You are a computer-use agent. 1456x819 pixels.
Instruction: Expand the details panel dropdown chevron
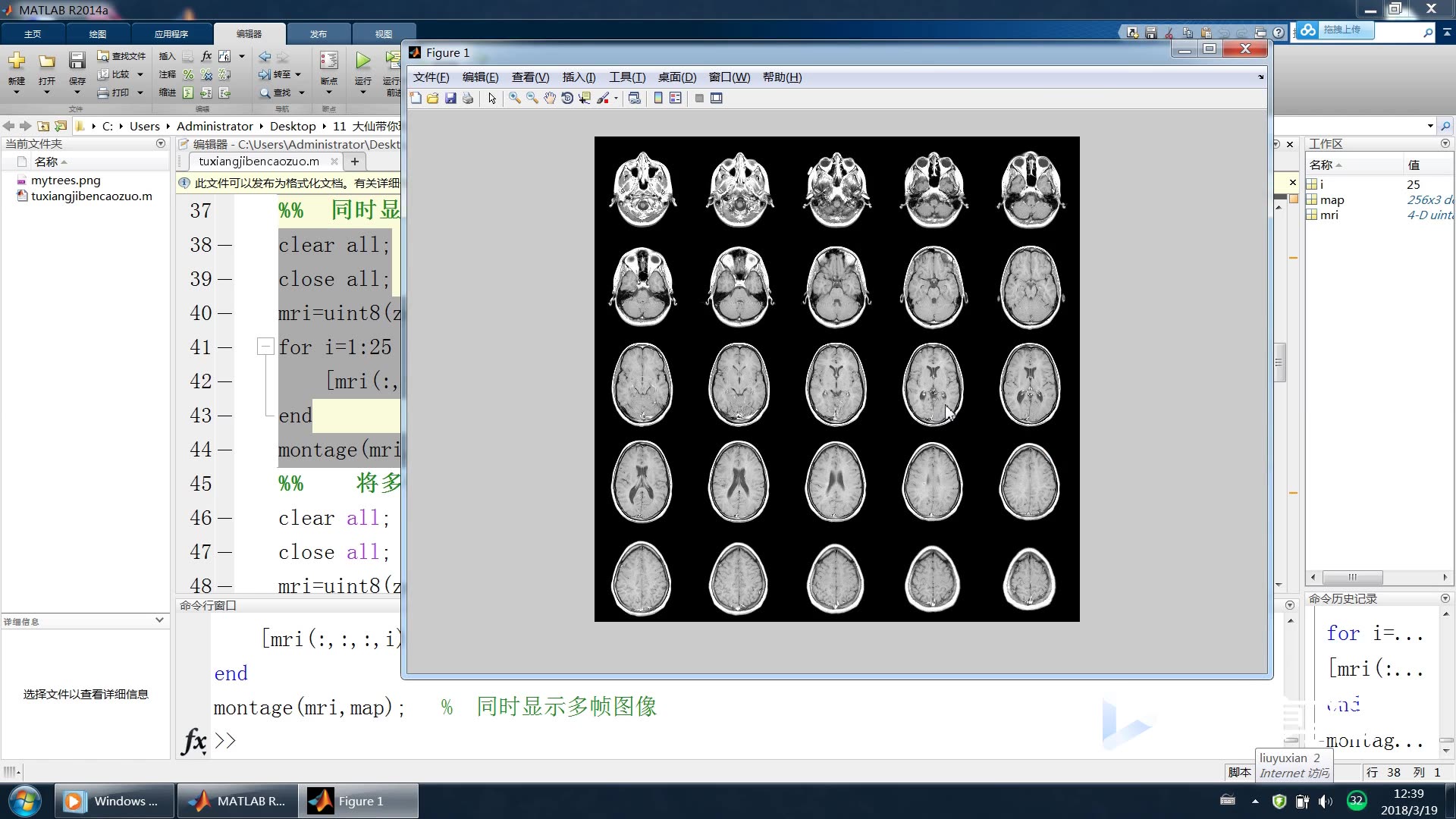tap(159, 620)
